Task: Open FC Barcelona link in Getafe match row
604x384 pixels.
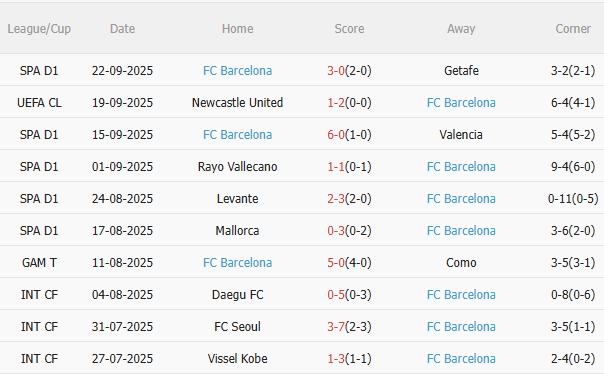Action: [x=237, y=70]
